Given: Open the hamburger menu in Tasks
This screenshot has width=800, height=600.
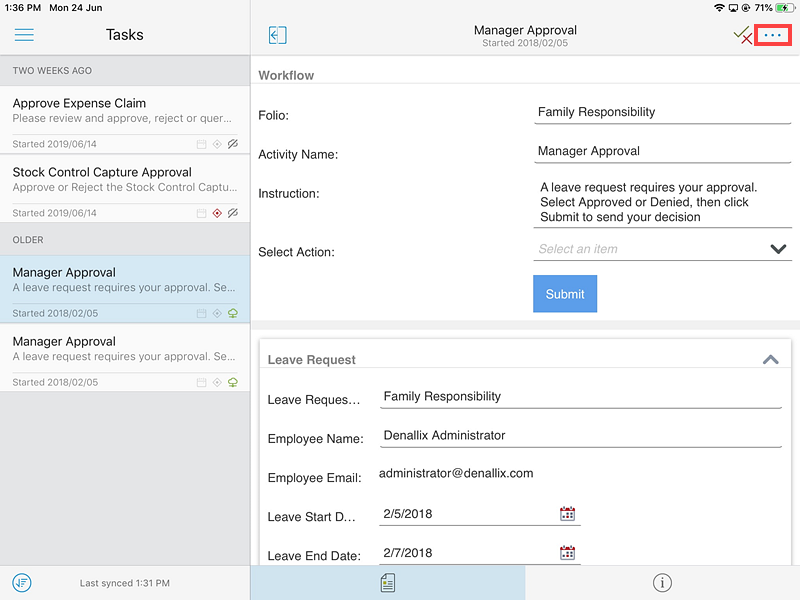Looking at the screenshot, I should point(24,35).
